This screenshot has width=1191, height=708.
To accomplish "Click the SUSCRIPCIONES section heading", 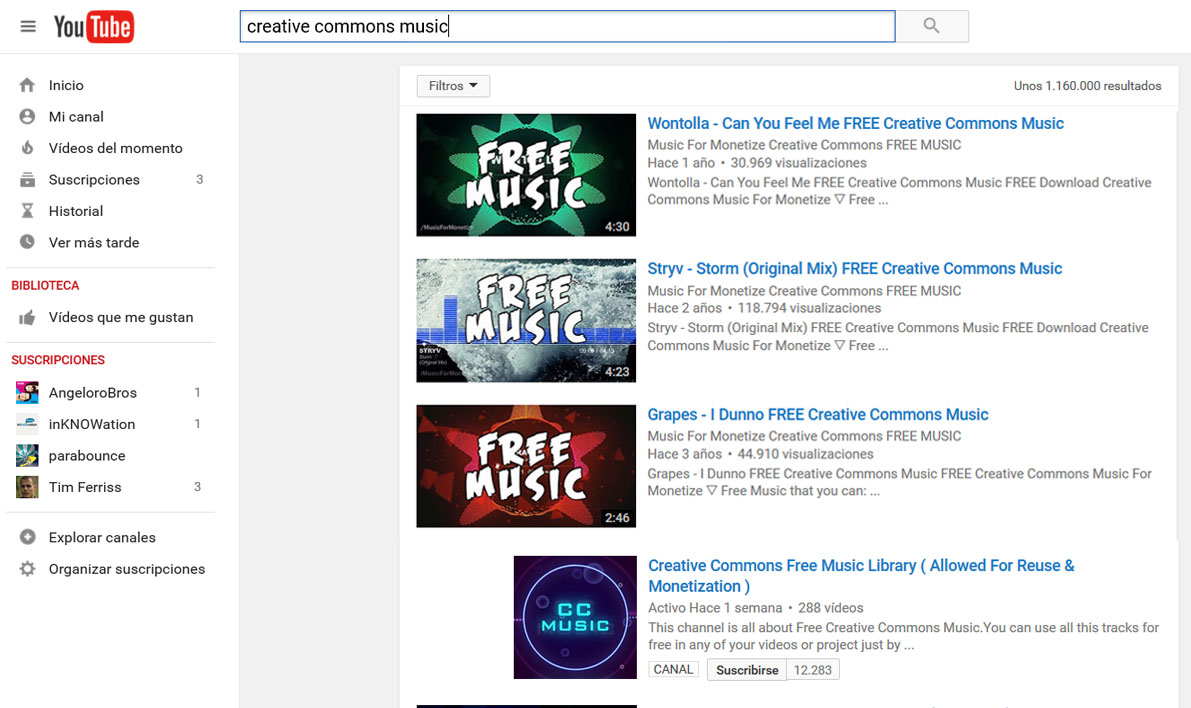I will tap(58, 360).
